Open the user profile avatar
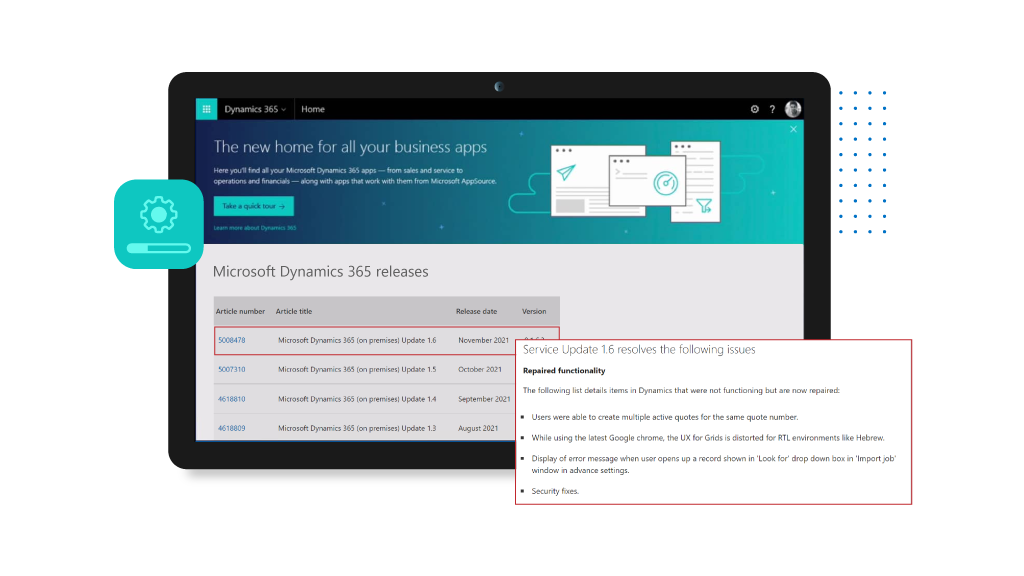The height and width of the screenshot is (576, 1024). click(x=793, y=109)
